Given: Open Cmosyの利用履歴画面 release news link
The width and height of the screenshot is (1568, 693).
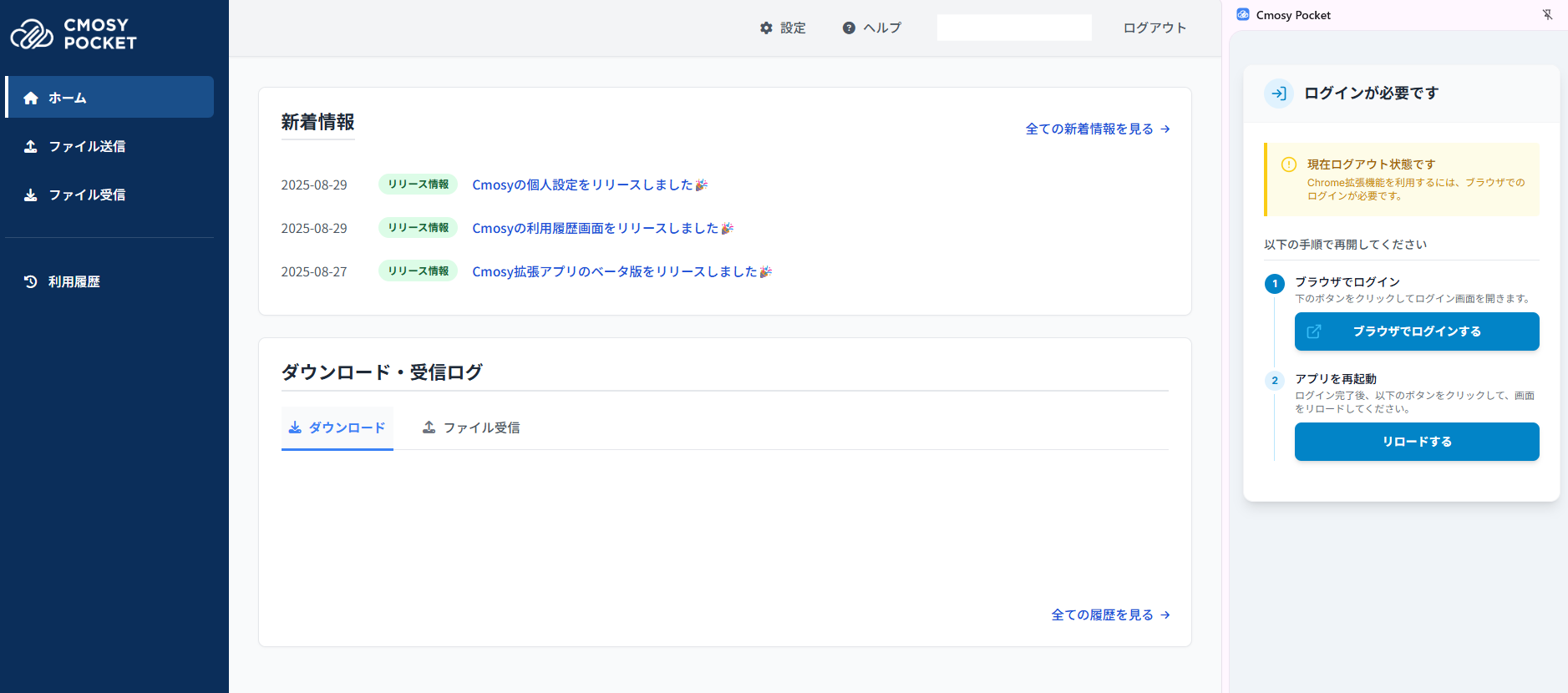Looking at the screenshot, I should (595, 228).
